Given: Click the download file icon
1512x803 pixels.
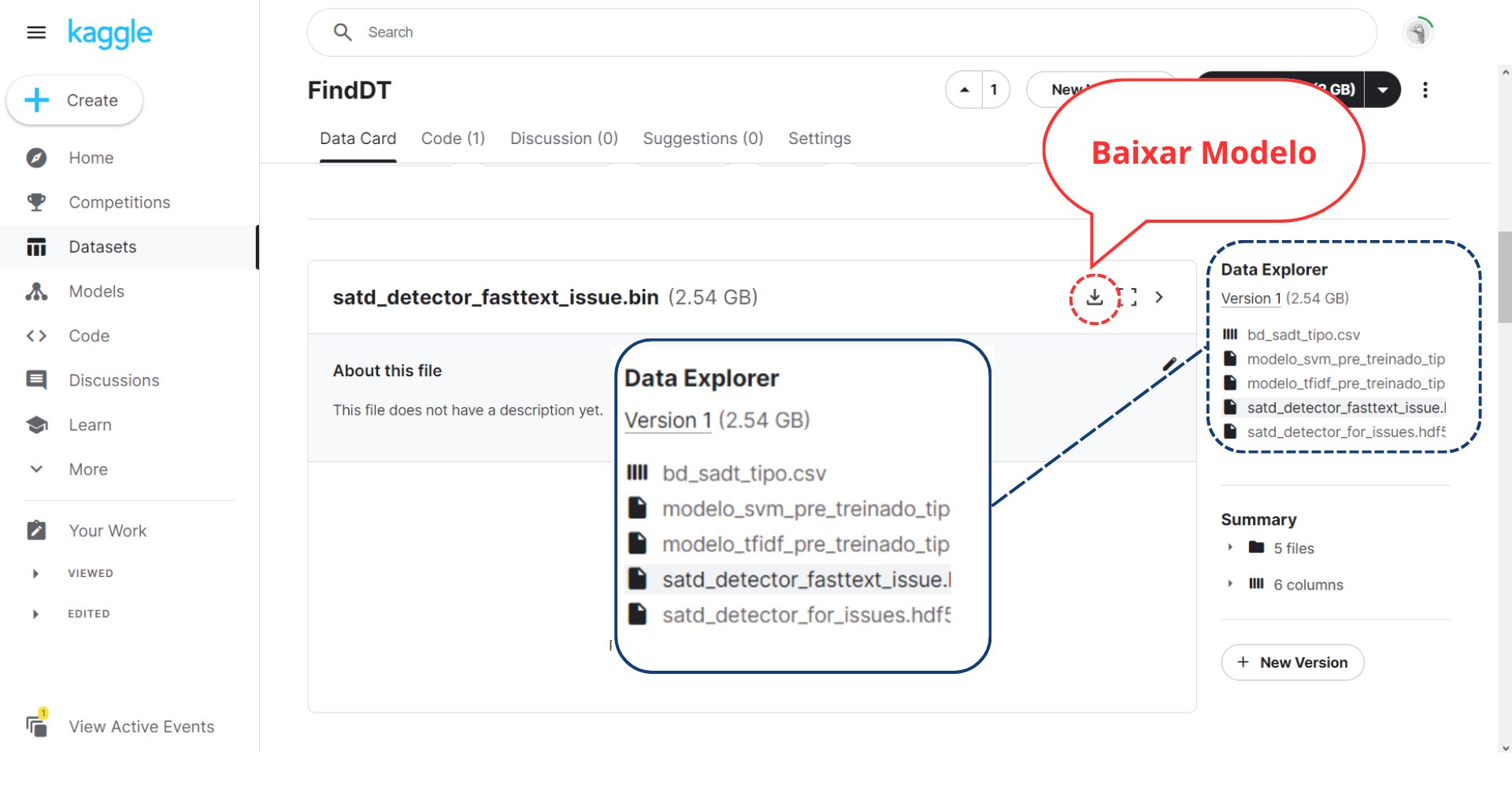Looking at the screenshot, I should click(1094, 298).
